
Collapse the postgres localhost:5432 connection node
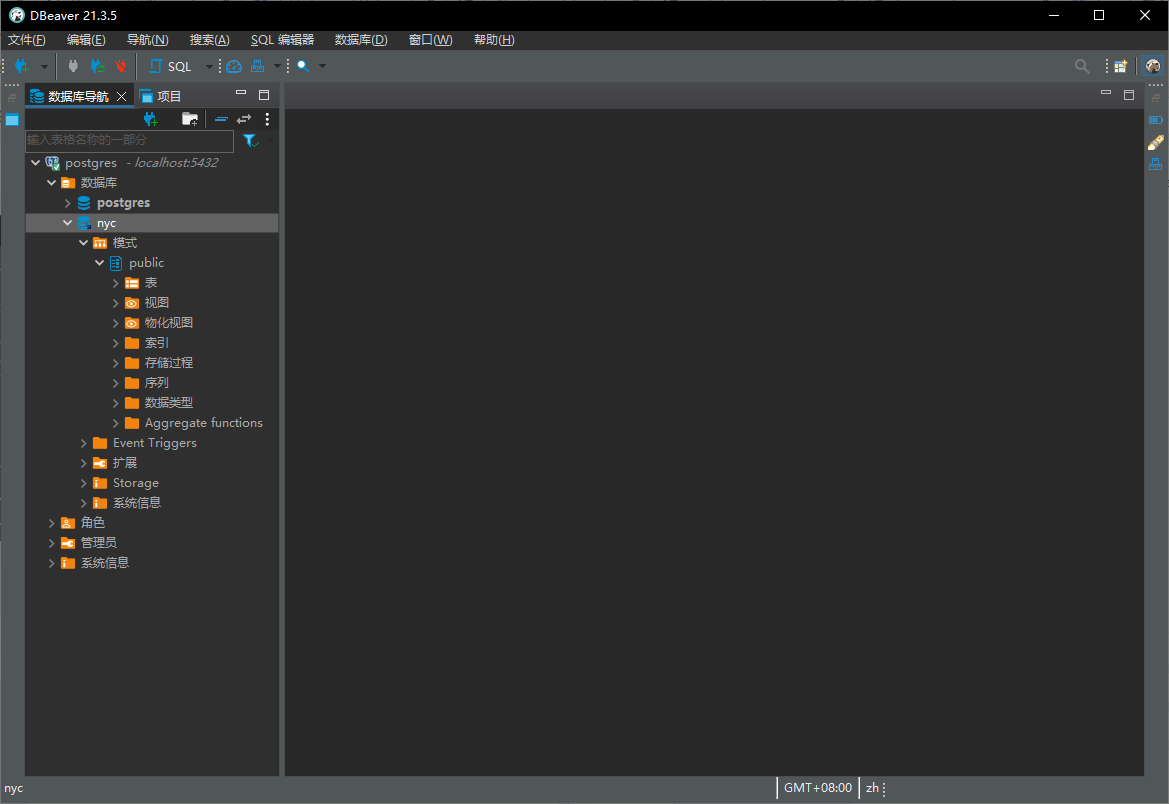[x=35, y=163]
